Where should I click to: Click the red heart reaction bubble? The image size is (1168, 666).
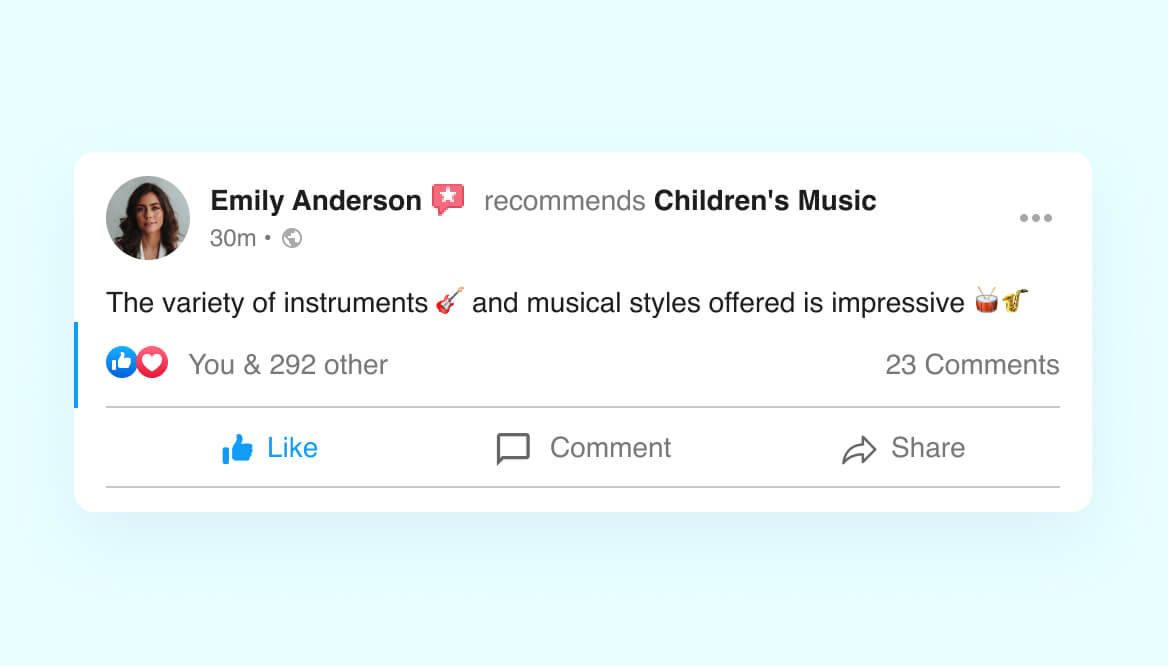[152, 363]
